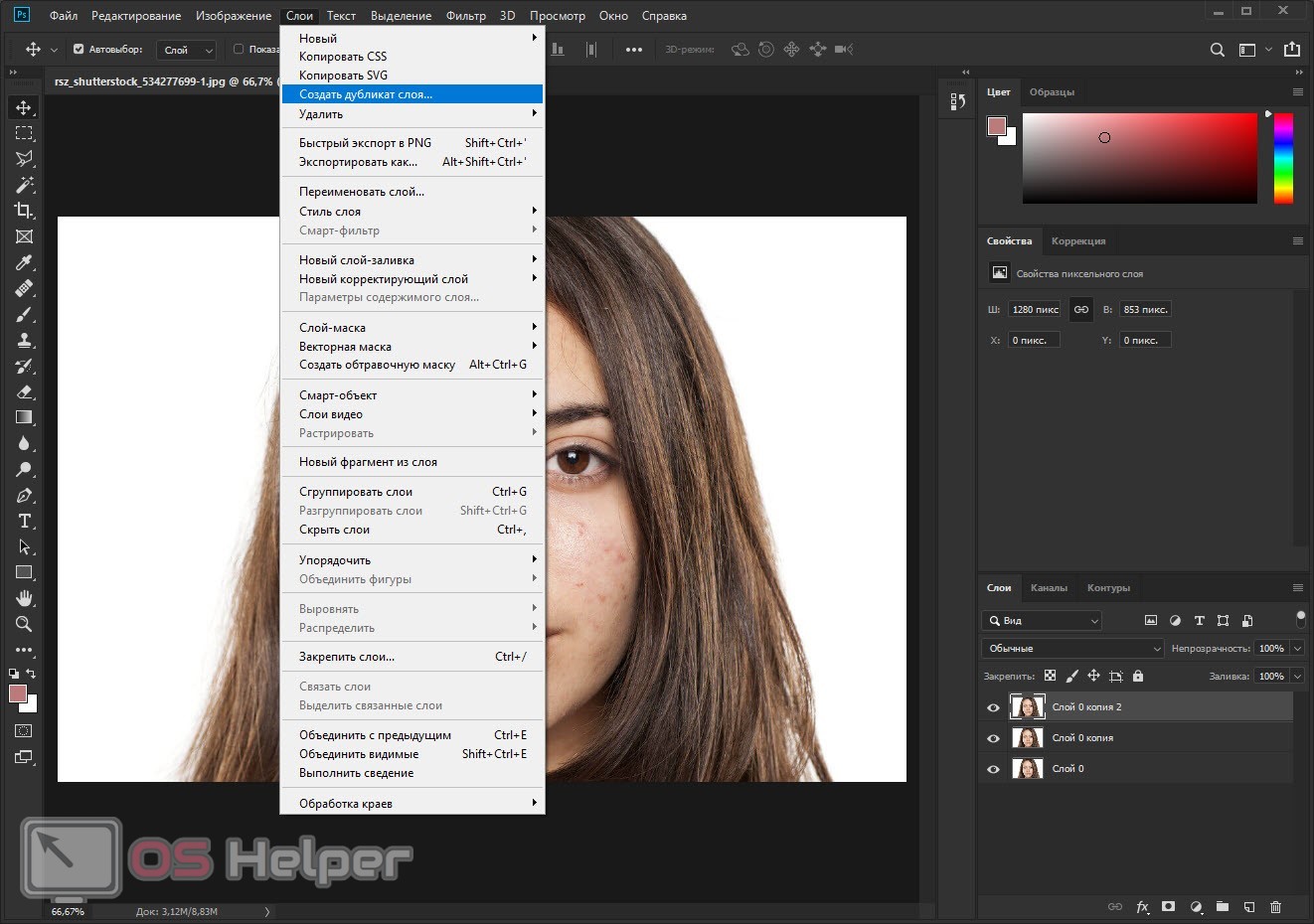Open the History panel icon in dock
1314x924 pixels.
pyautogui.click(x=957, y=101)
